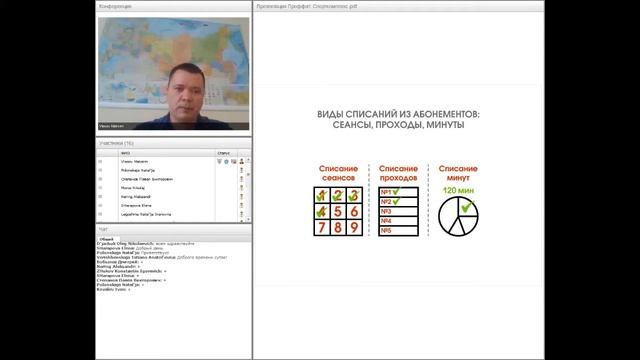Click the numbered sessions grid on the slide
The image size is (640, 360).
click(338, 211)
